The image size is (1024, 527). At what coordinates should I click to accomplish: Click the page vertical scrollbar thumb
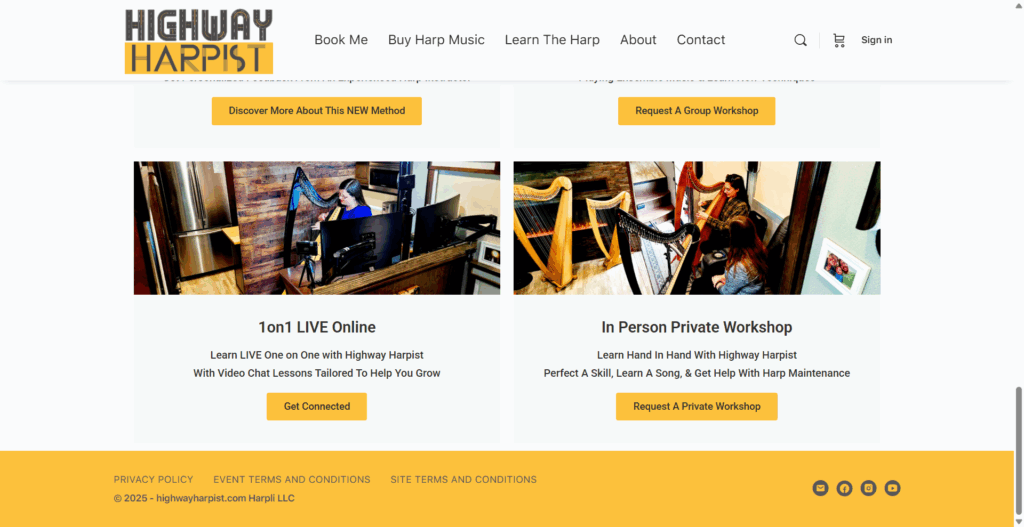coord(1018,449)
